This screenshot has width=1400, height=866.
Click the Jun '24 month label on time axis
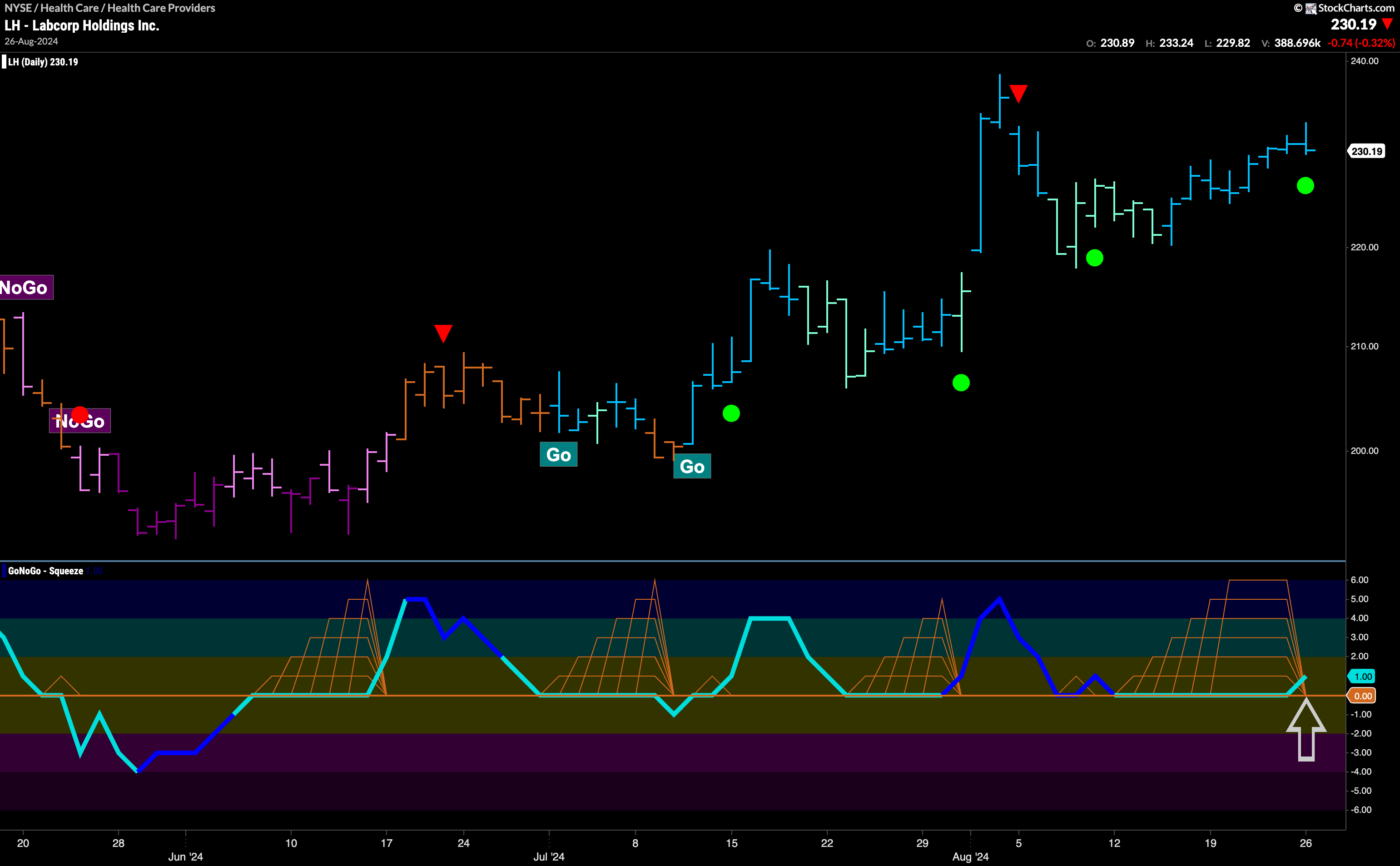tap(185, 857)
